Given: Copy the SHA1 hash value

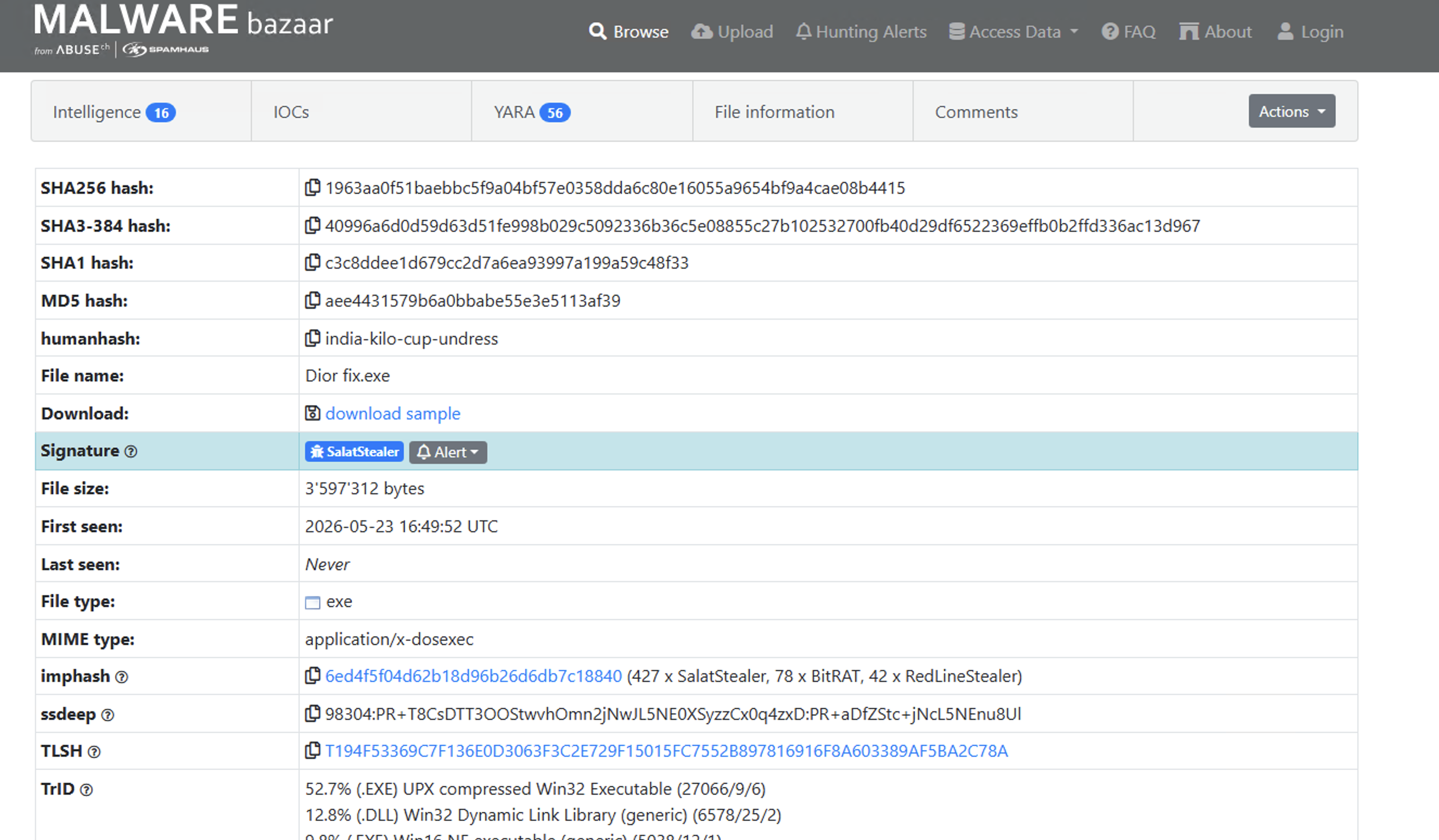Looking at the screenshot, I should [x=313, y=262].
